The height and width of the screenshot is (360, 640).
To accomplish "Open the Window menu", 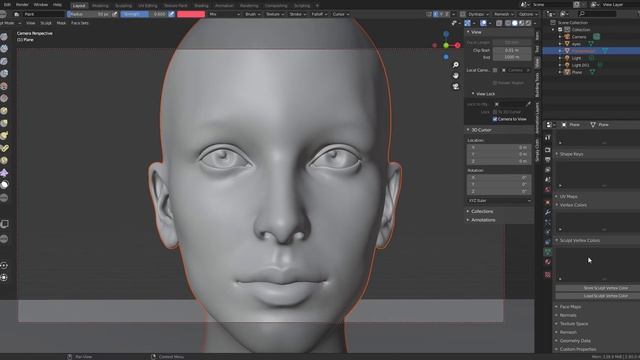I will click(40, 5).
